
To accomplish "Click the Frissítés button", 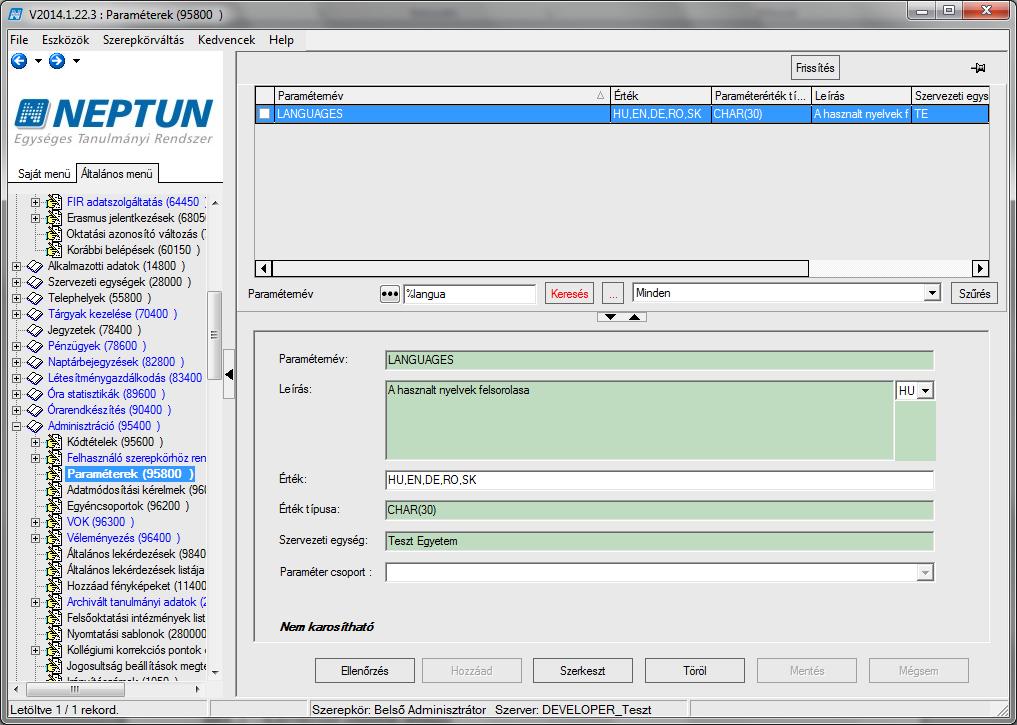I will click(x=815, y=67).
